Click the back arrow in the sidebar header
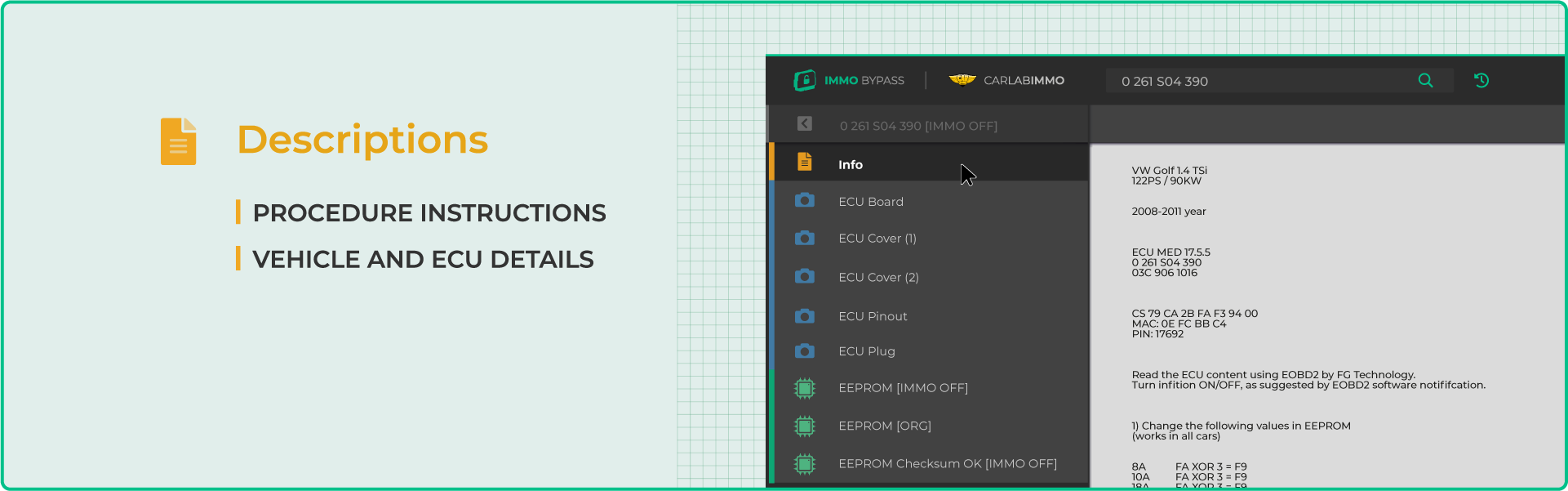The width and height of the screenshot is (1568, 491). click(804, 123)
